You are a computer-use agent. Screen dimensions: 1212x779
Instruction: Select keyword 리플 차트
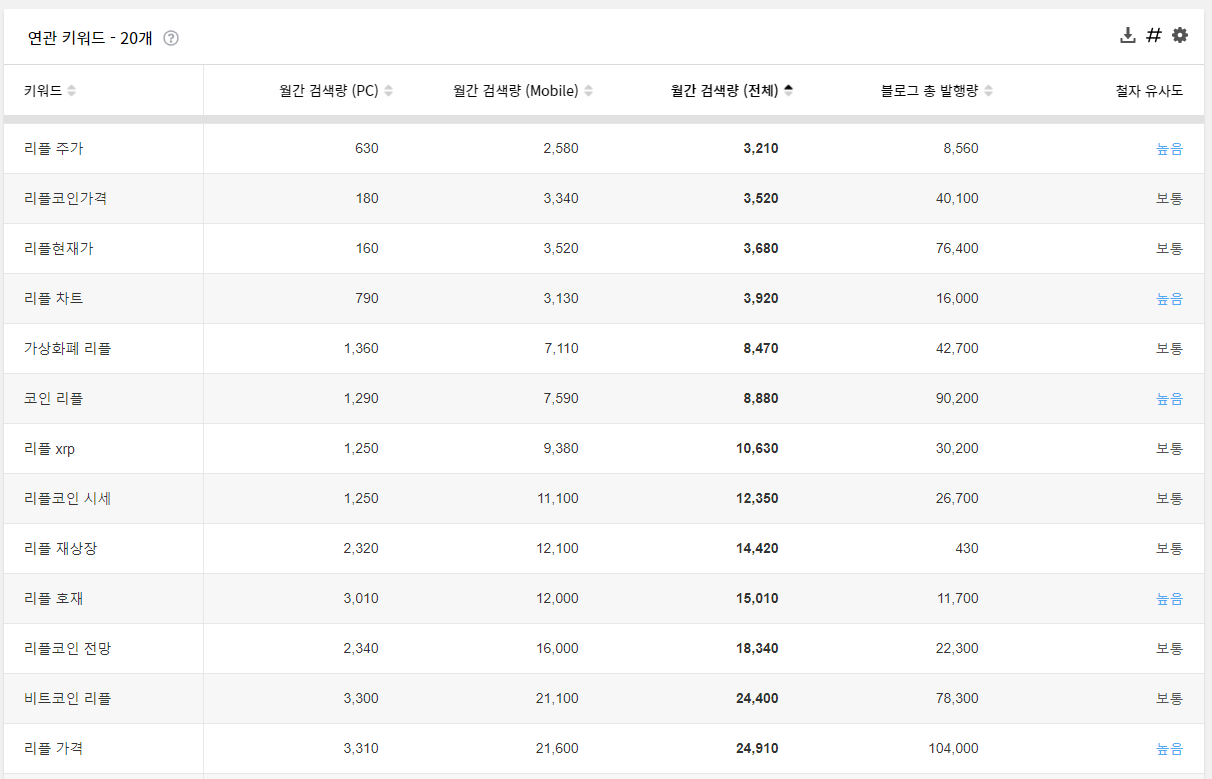pos(54,299)
